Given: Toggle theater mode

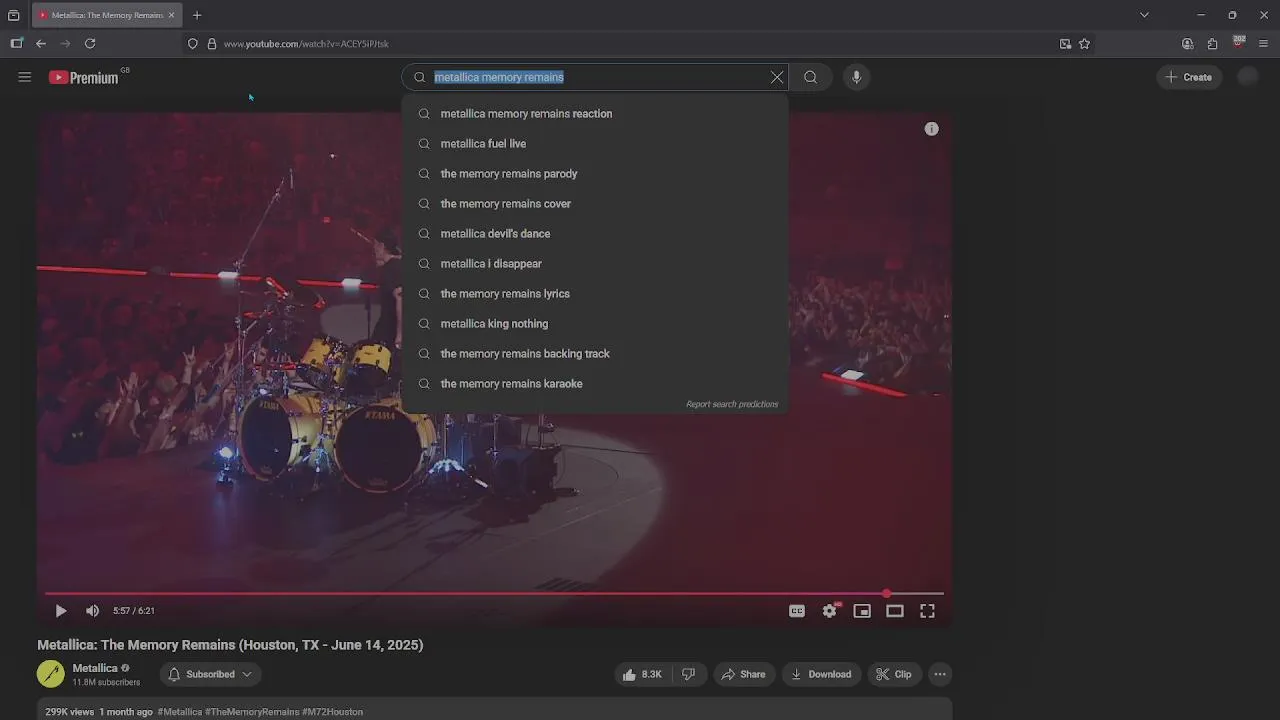Looking at the screenshot, I should coord(895,611).
